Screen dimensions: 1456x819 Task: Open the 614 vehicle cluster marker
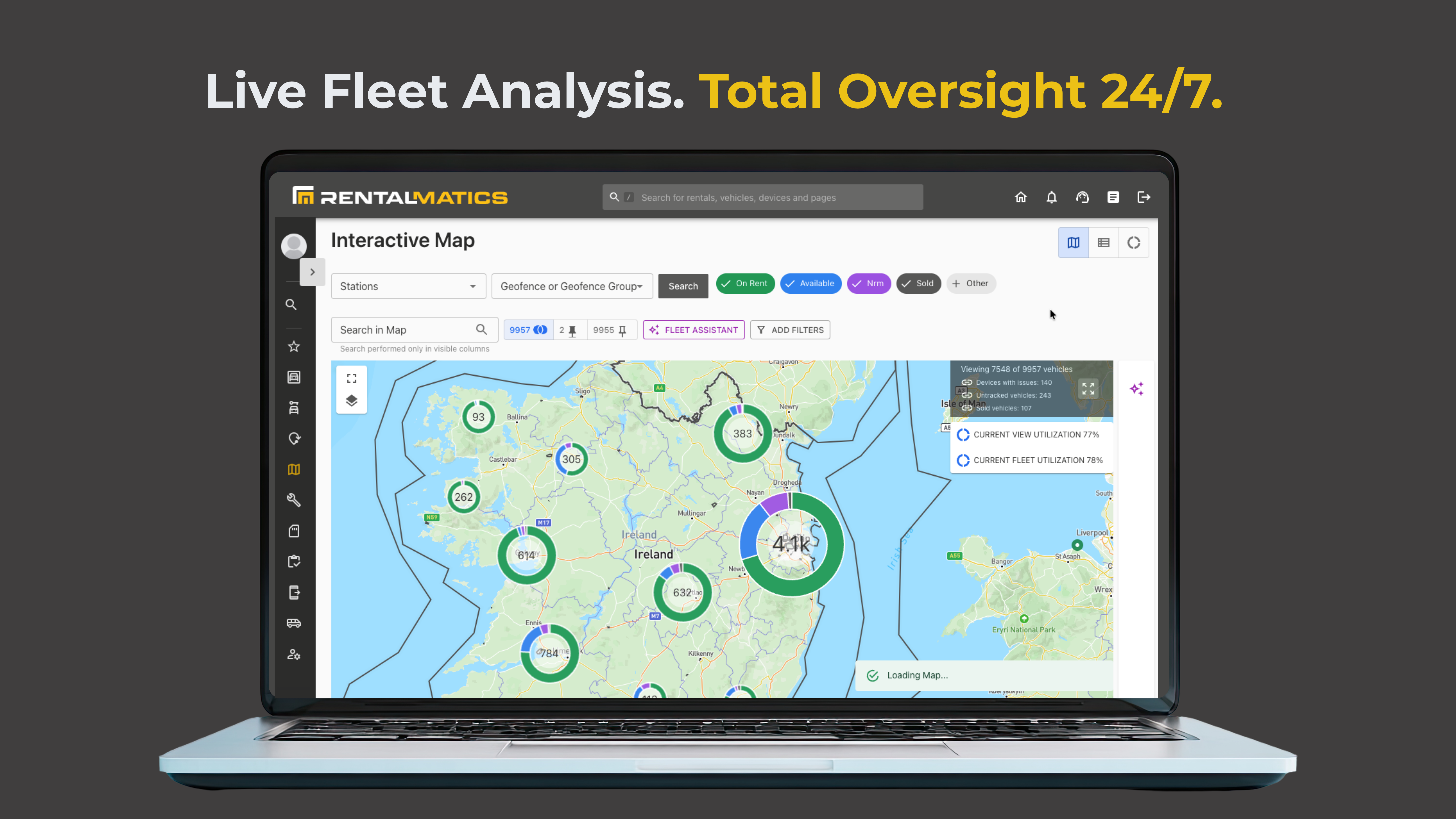point(527,555)
